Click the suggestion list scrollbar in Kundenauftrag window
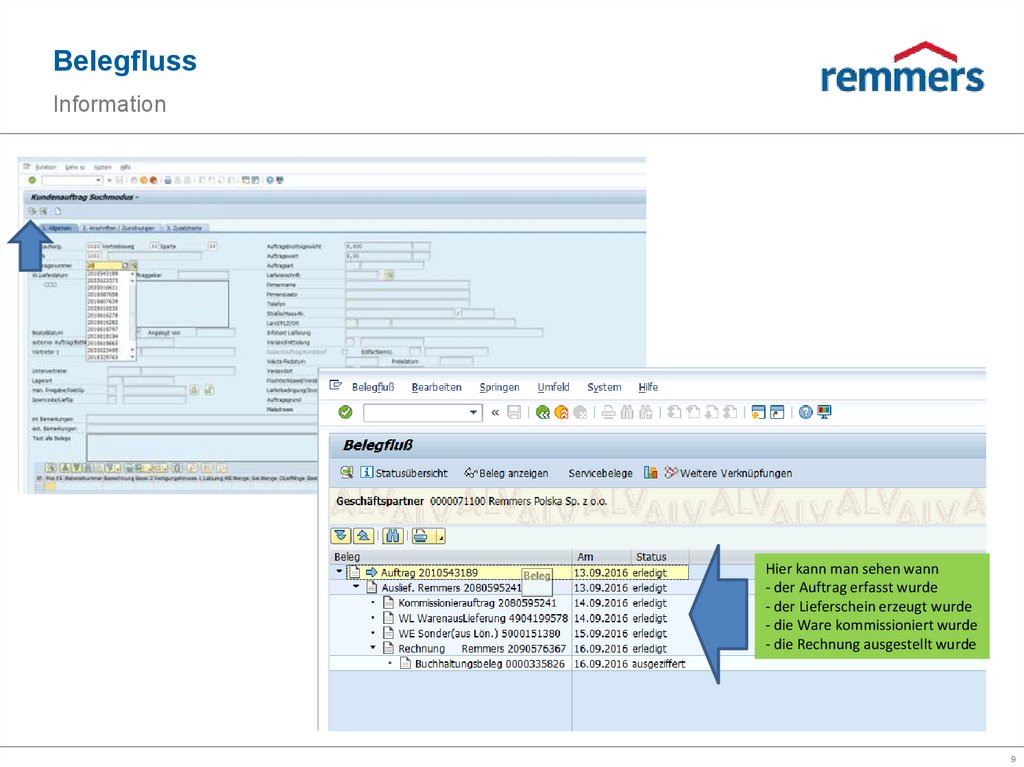 133,314
